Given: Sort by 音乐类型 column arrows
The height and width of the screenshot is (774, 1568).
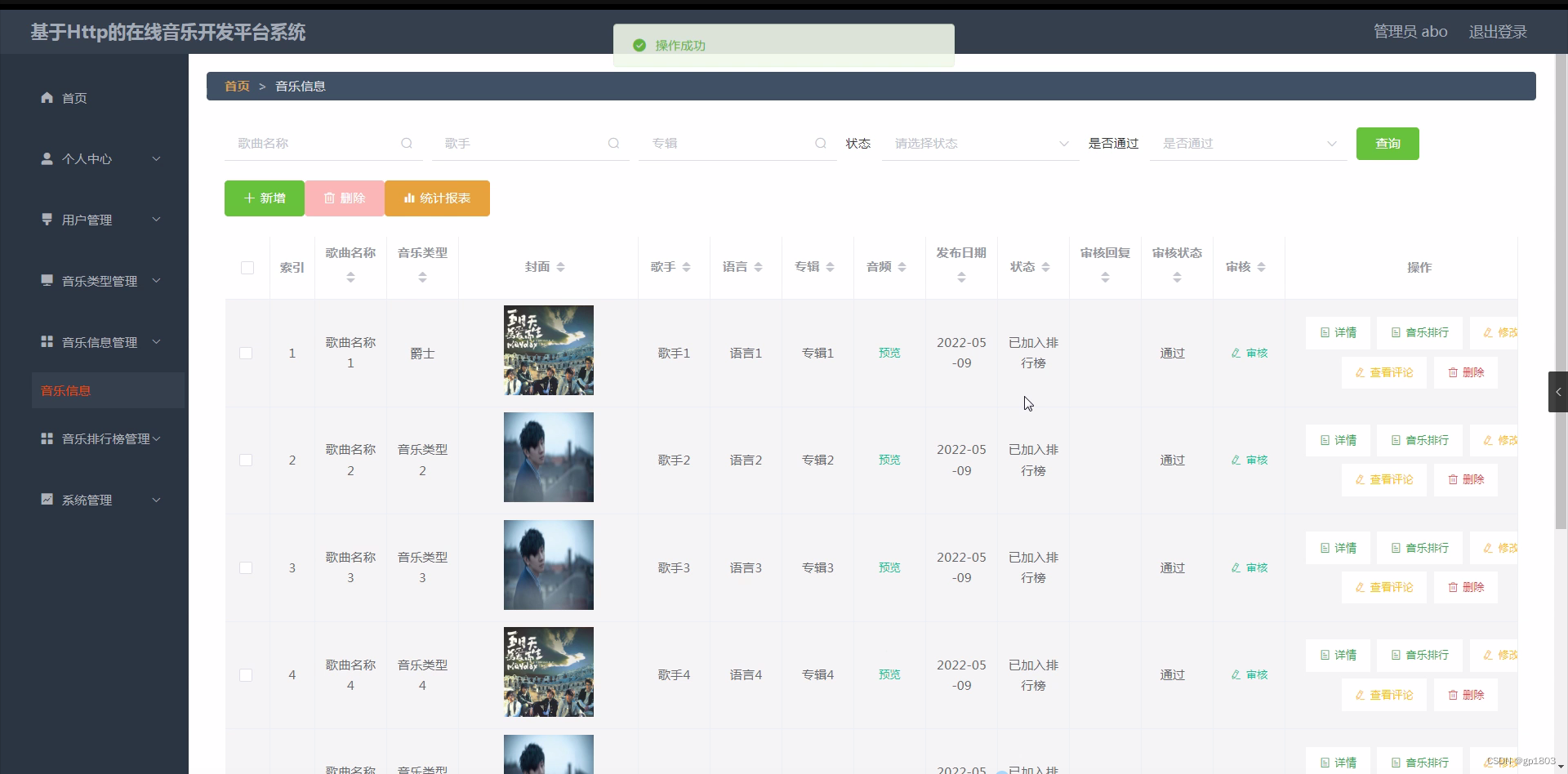Looking at the screenshot, I should coord(422,278).
